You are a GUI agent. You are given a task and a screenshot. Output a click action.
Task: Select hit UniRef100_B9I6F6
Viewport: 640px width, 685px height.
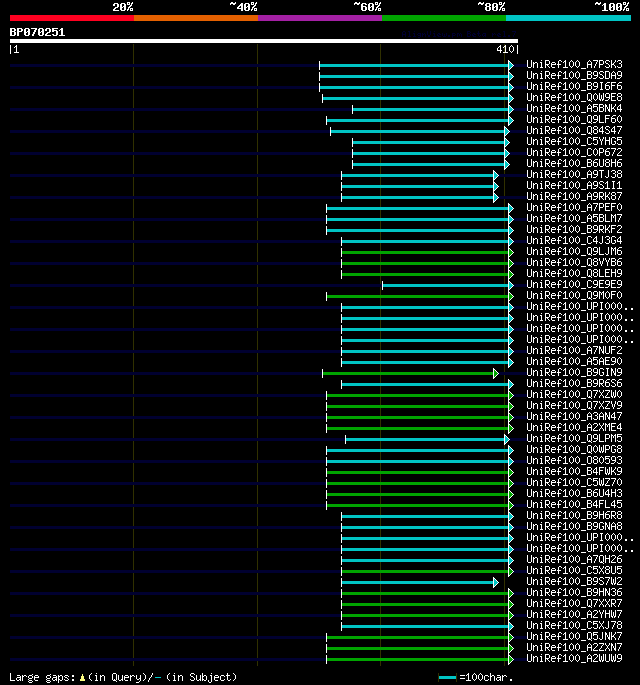(x=574, y=86)
